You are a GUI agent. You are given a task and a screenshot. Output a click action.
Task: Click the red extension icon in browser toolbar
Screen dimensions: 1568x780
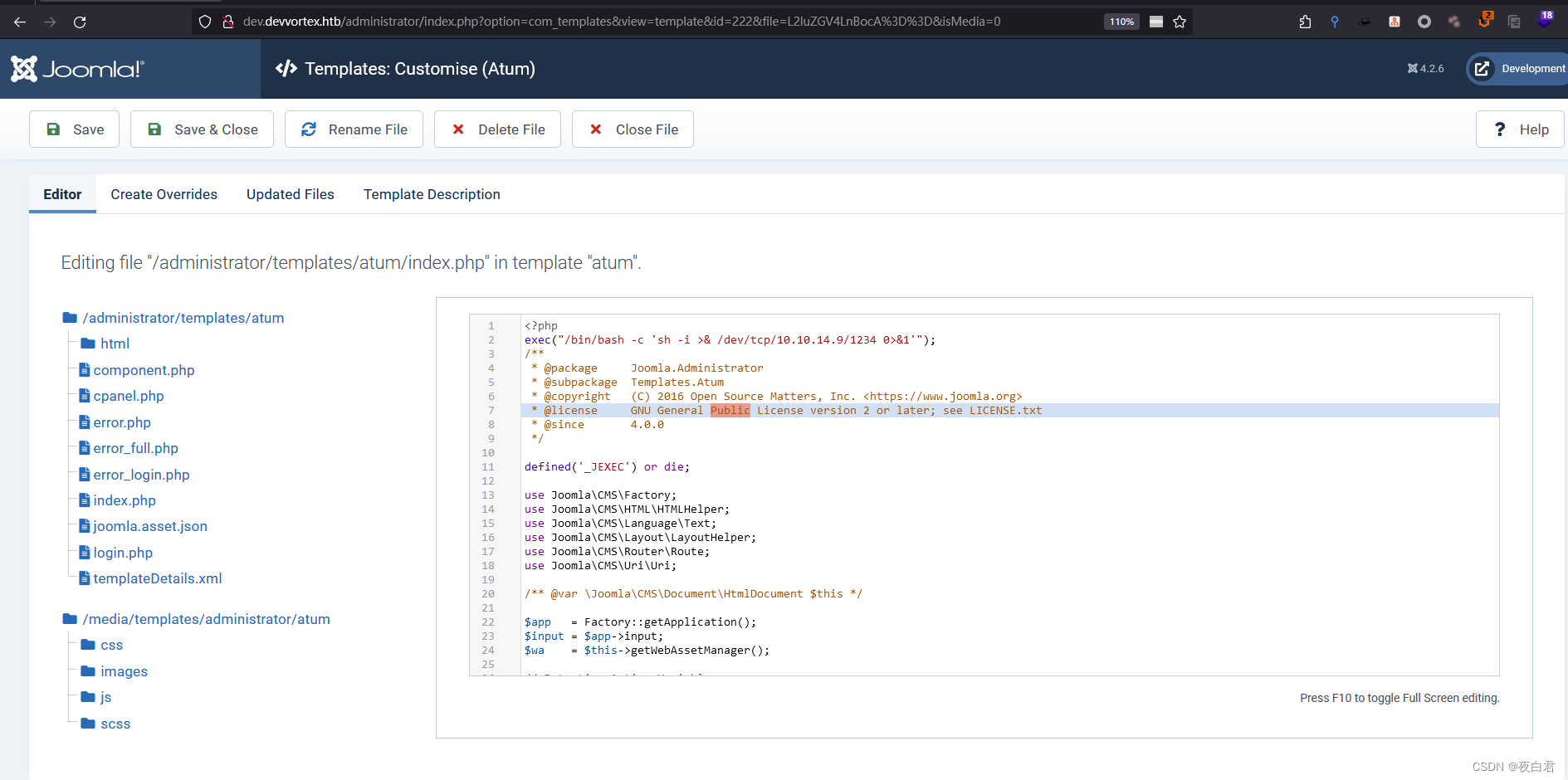pyautogui.click(x=1395, y=22)
